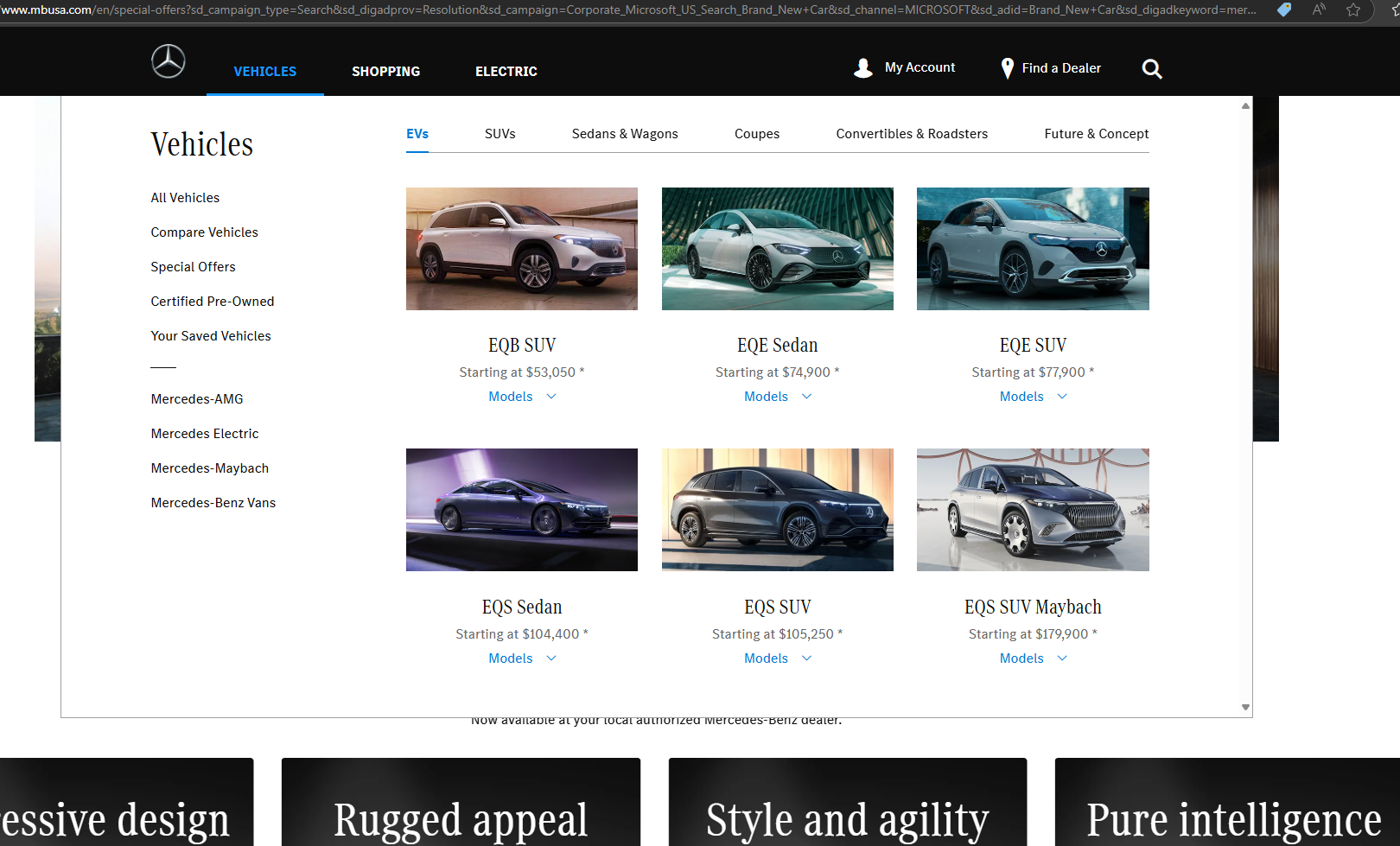The image size is (1400, 846).
Task: Switch to the Coupes tab
Action: [757, 134]
